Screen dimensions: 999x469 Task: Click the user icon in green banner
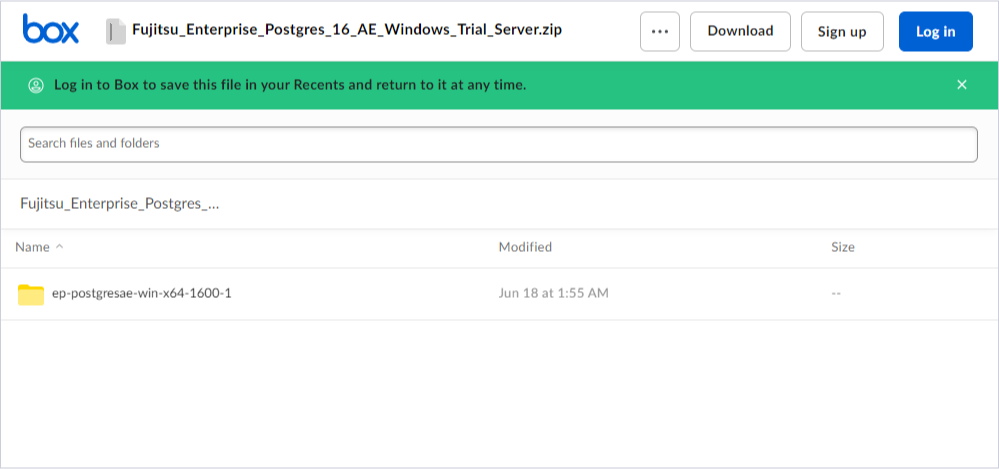click(x=36, y=85)
